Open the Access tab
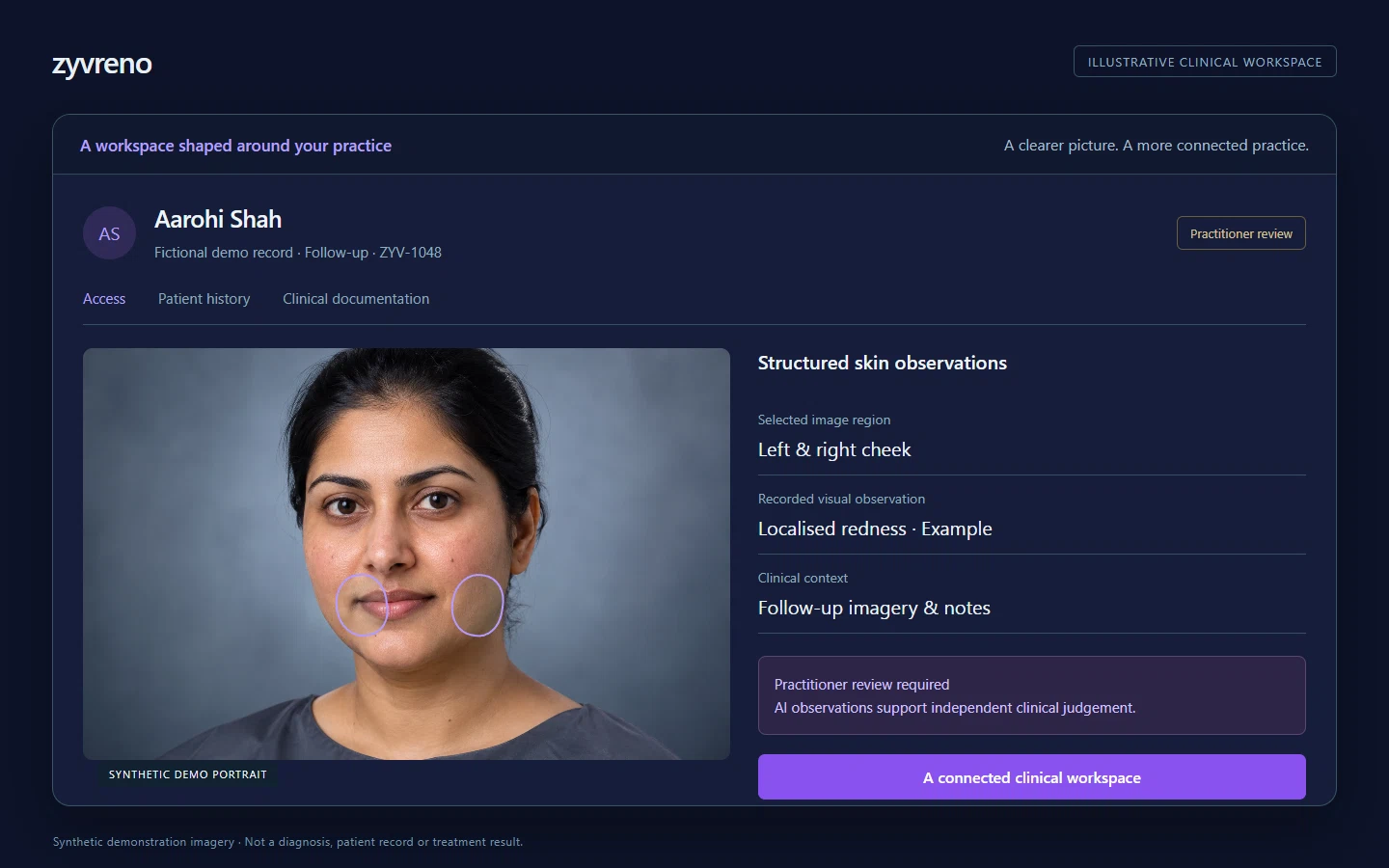This screenshot has width=1389, height=868. coord(104,299)
